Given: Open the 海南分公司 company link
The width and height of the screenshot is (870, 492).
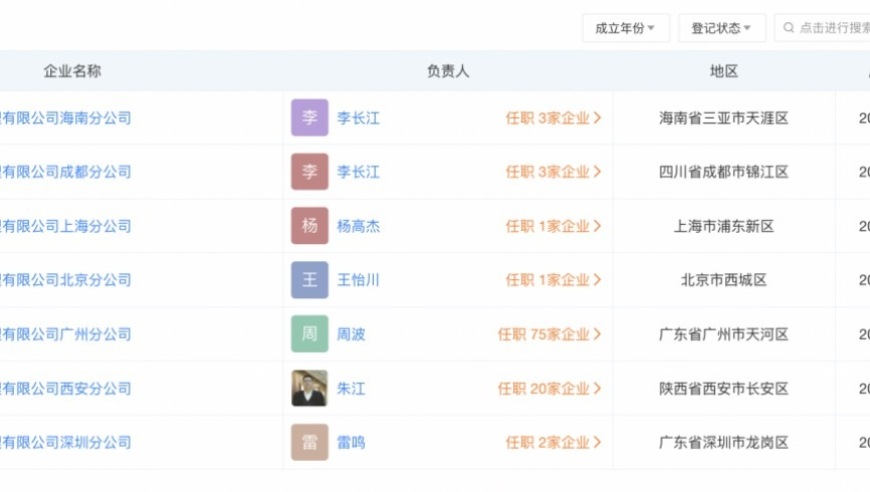Looking at the screenshot, I should coord(65,118).
